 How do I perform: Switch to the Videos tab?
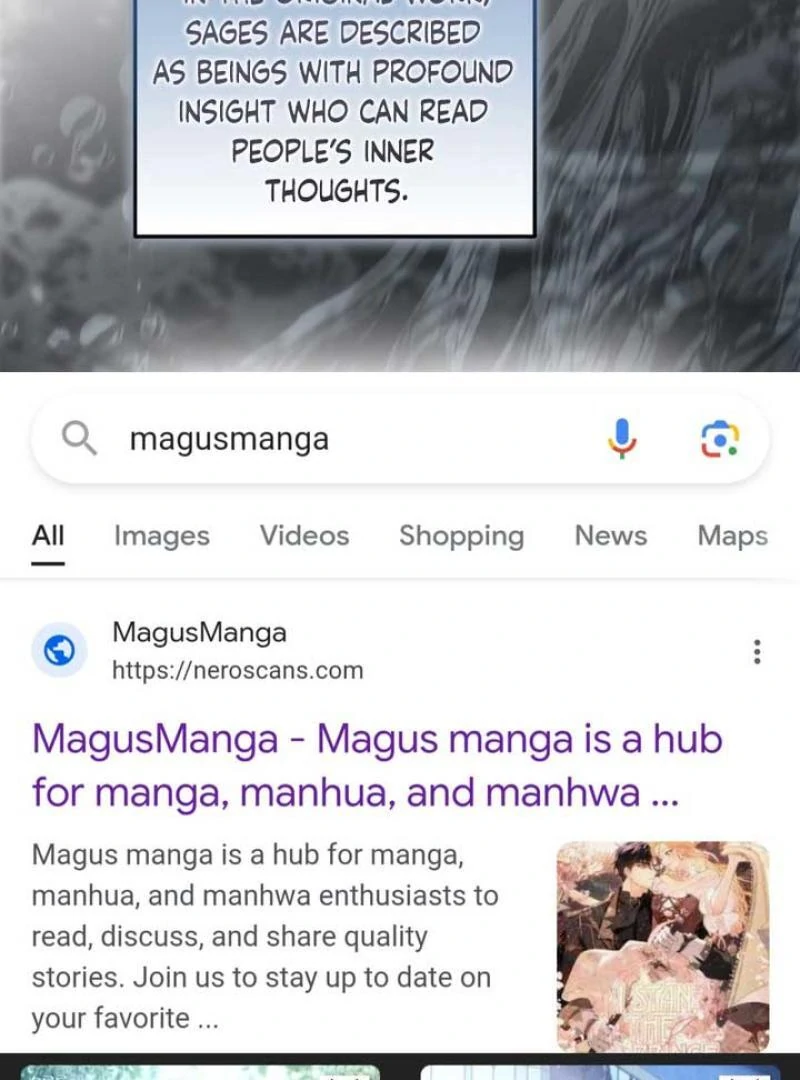tap(305, 535)
